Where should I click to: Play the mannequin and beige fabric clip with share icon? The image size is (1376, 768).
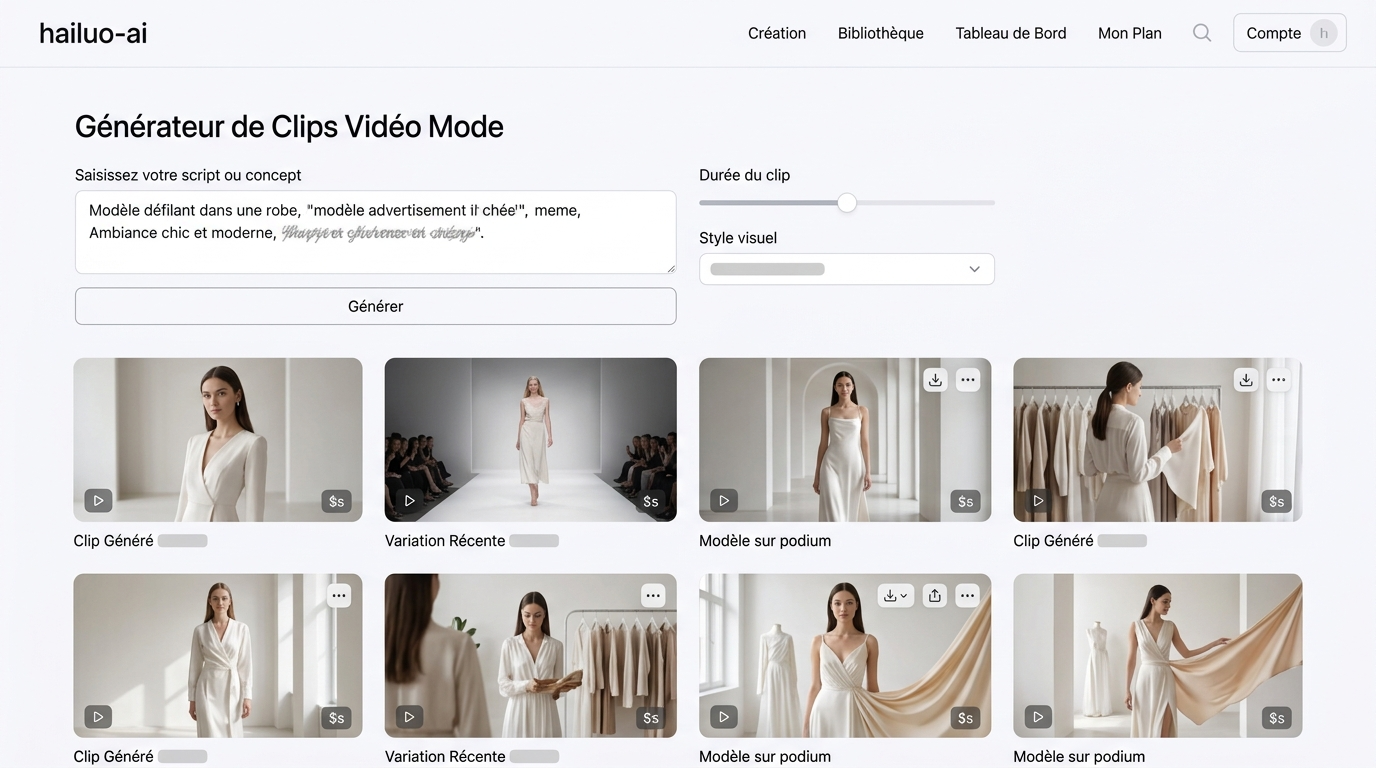point(724,716)
